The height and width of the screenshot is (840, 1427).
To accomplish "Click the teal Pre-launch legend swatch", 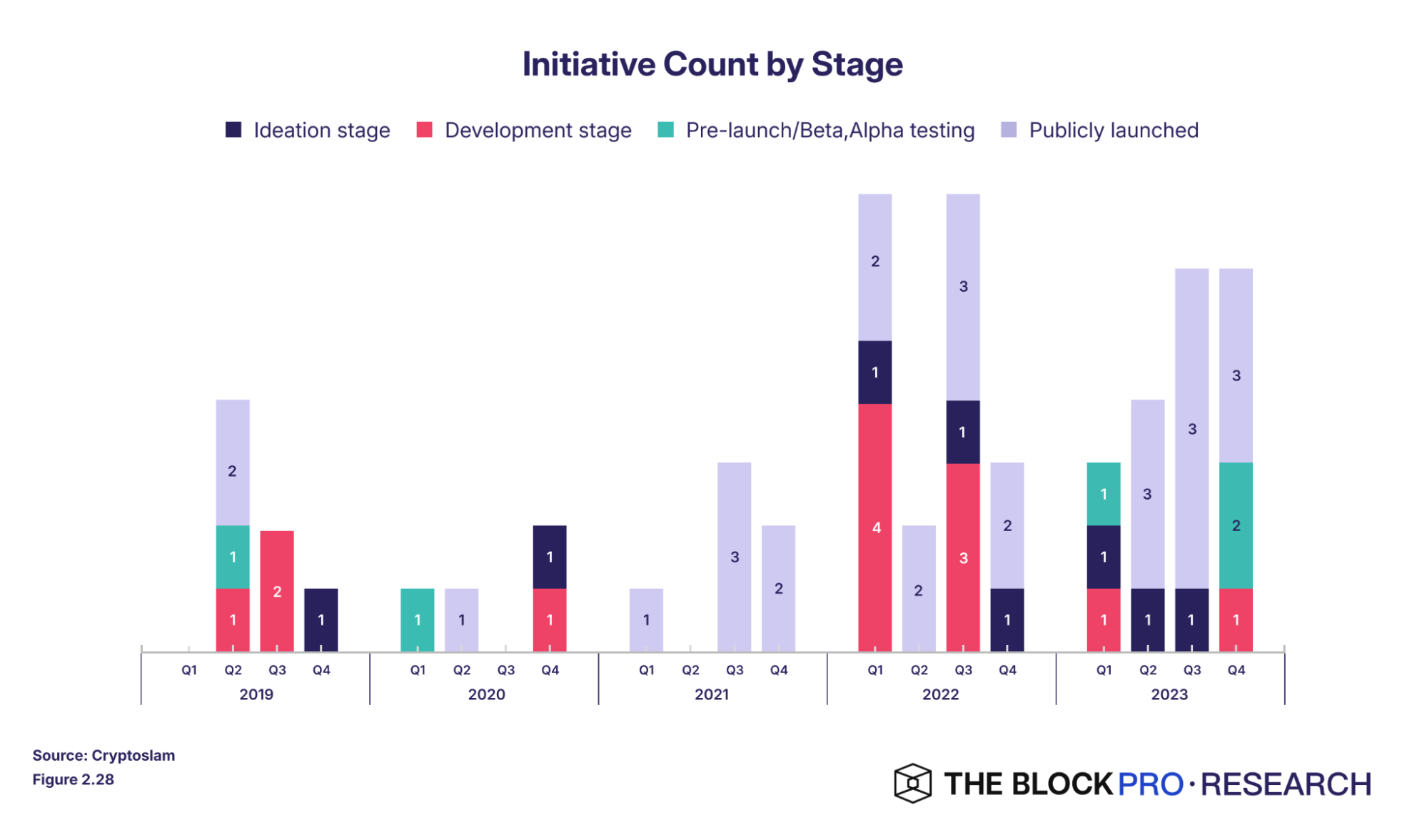I will click(x=665, y=130).
